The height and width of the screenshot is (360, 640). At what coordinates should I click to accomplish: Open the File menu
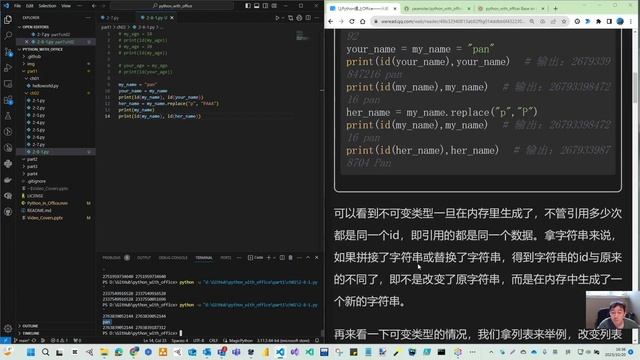(x=18, y=6)
